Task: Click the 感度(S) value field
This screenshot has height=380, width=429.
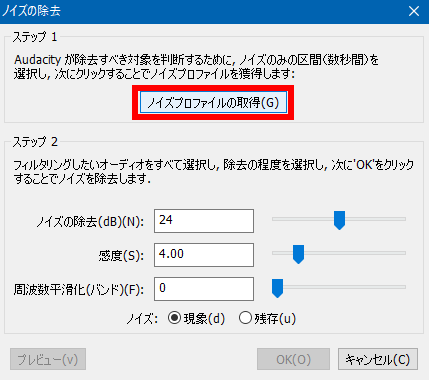Action: [204, 255]
